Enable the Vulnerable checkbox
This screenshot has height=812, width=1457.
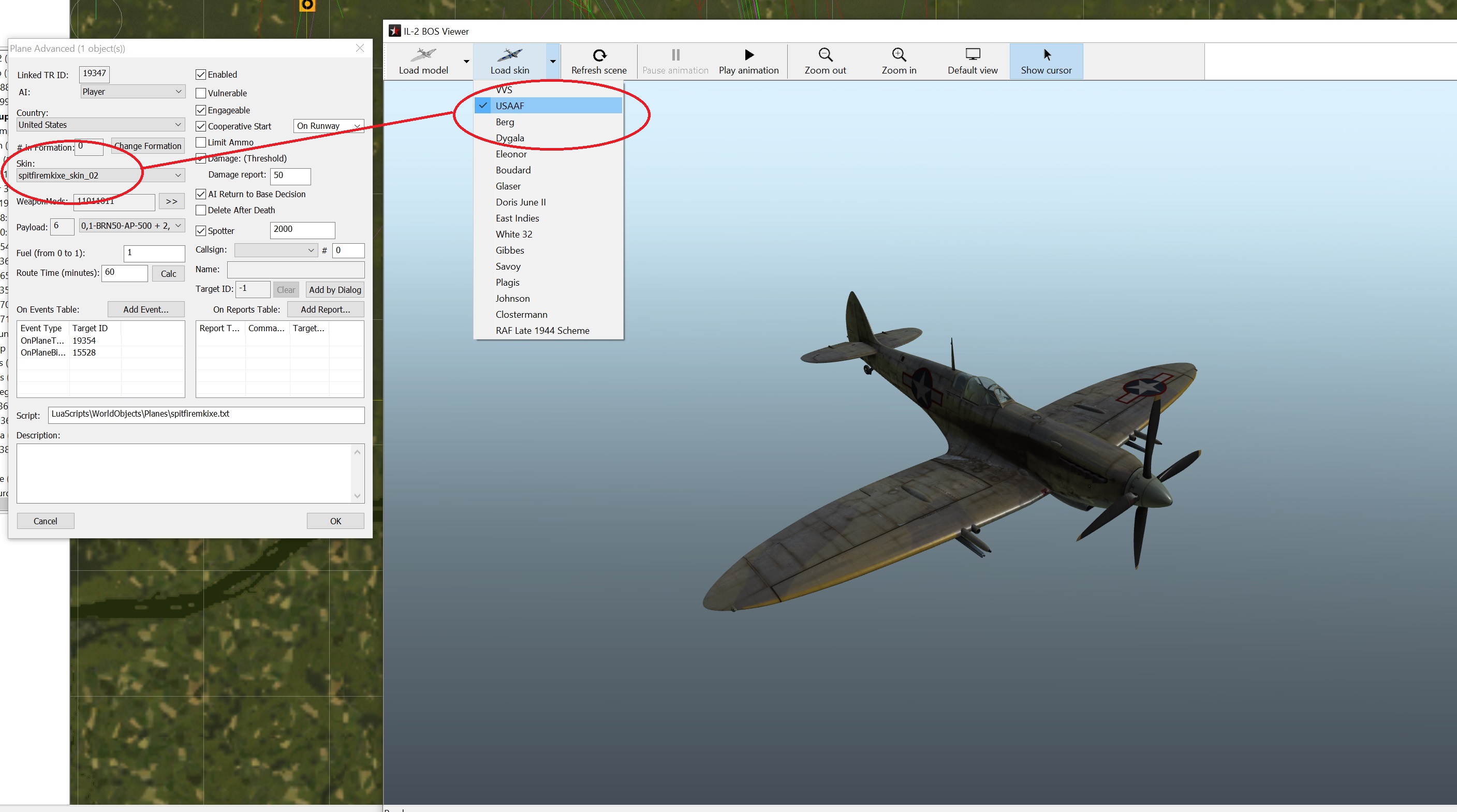point(201,93)
